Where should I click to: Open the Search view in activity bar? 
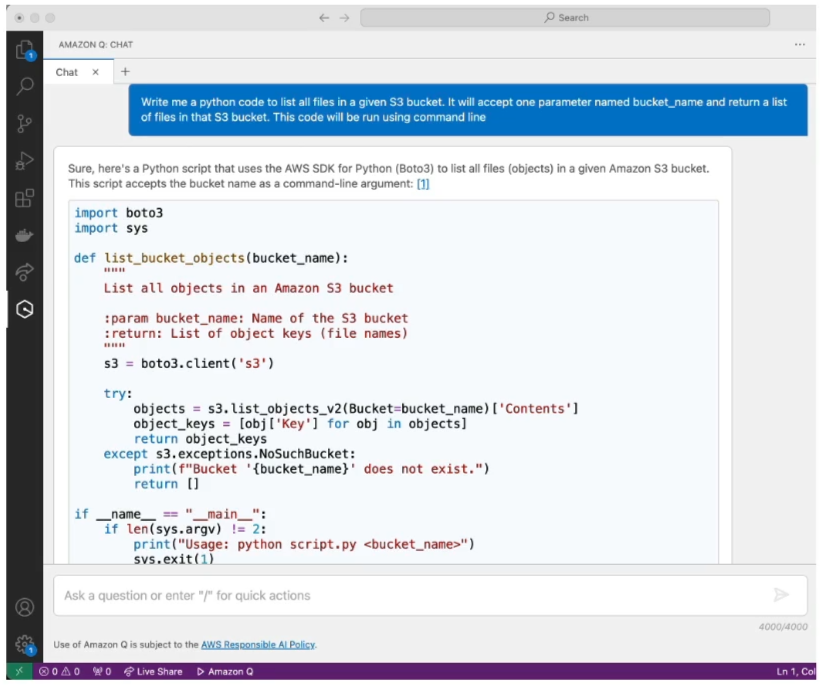tap(25, 87)
